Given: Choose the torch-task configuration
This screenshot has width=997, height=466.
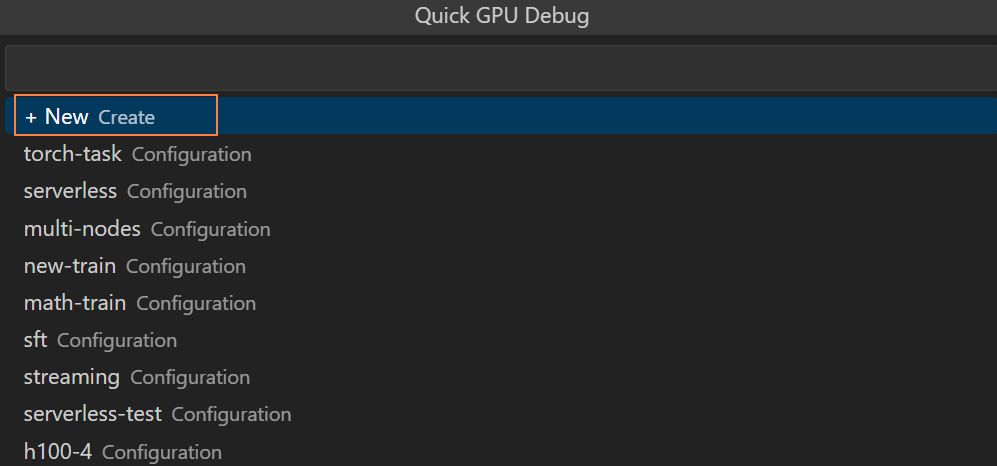Looking at the screenshot, I should click(x=73, y=154).
